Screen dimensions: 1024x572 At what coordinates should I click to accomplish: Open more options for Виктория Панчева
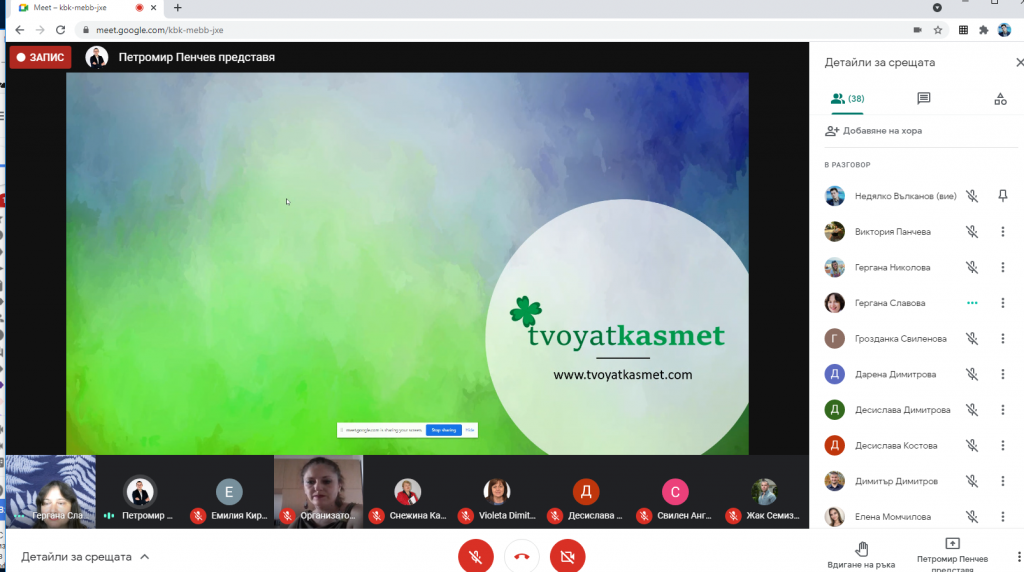[x=1002, y=232]
